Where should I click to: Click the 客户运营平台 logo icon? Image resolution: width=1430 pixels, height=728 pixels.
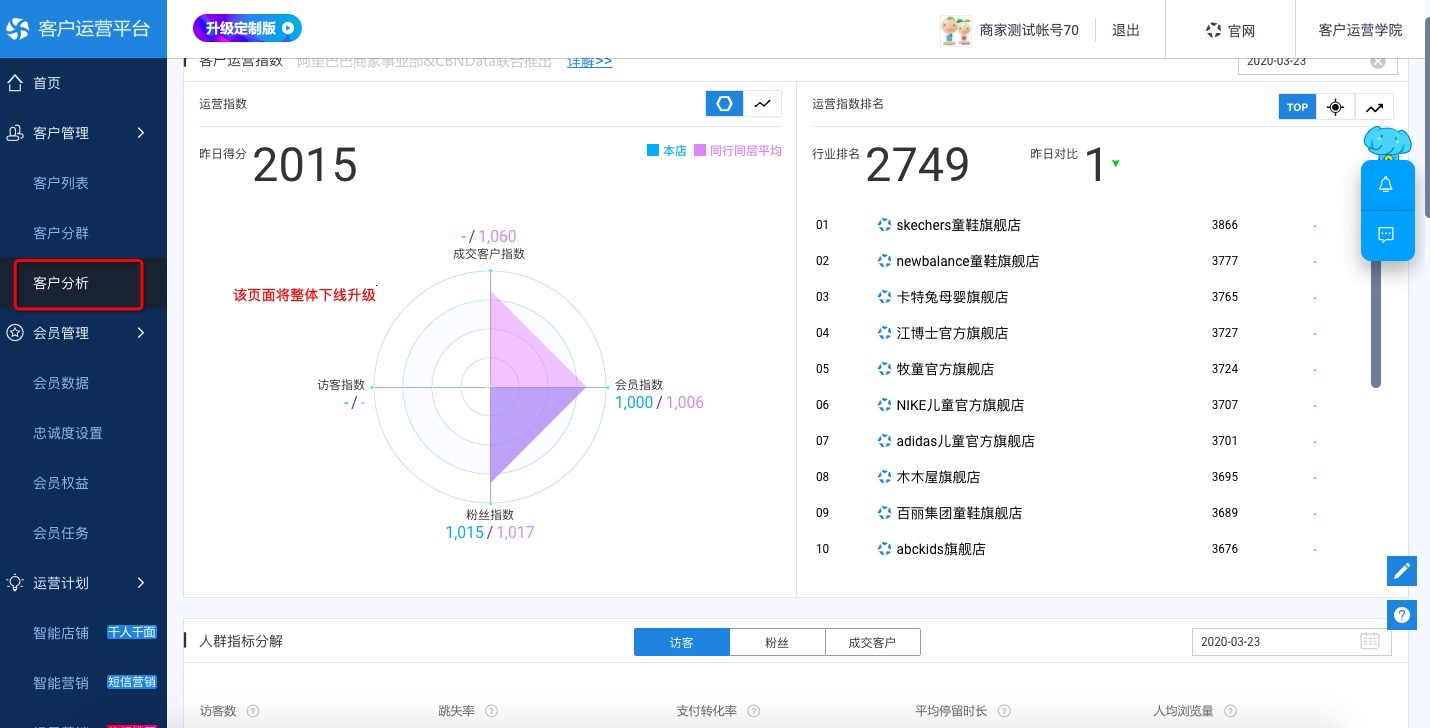click(18, 28)
